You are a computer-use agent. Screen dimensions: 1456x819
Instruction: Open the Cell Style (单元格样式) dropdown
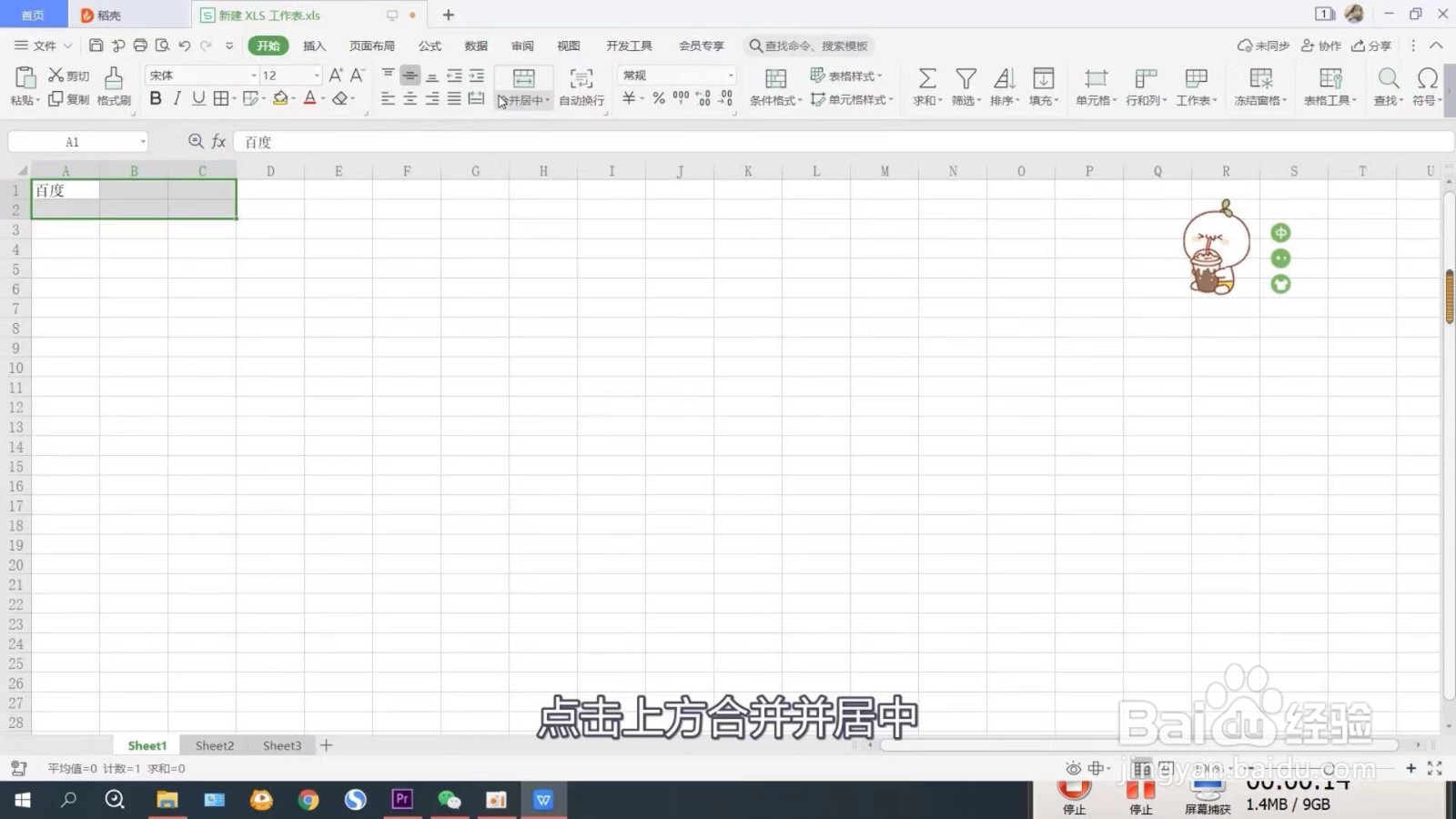coord(853,99)
